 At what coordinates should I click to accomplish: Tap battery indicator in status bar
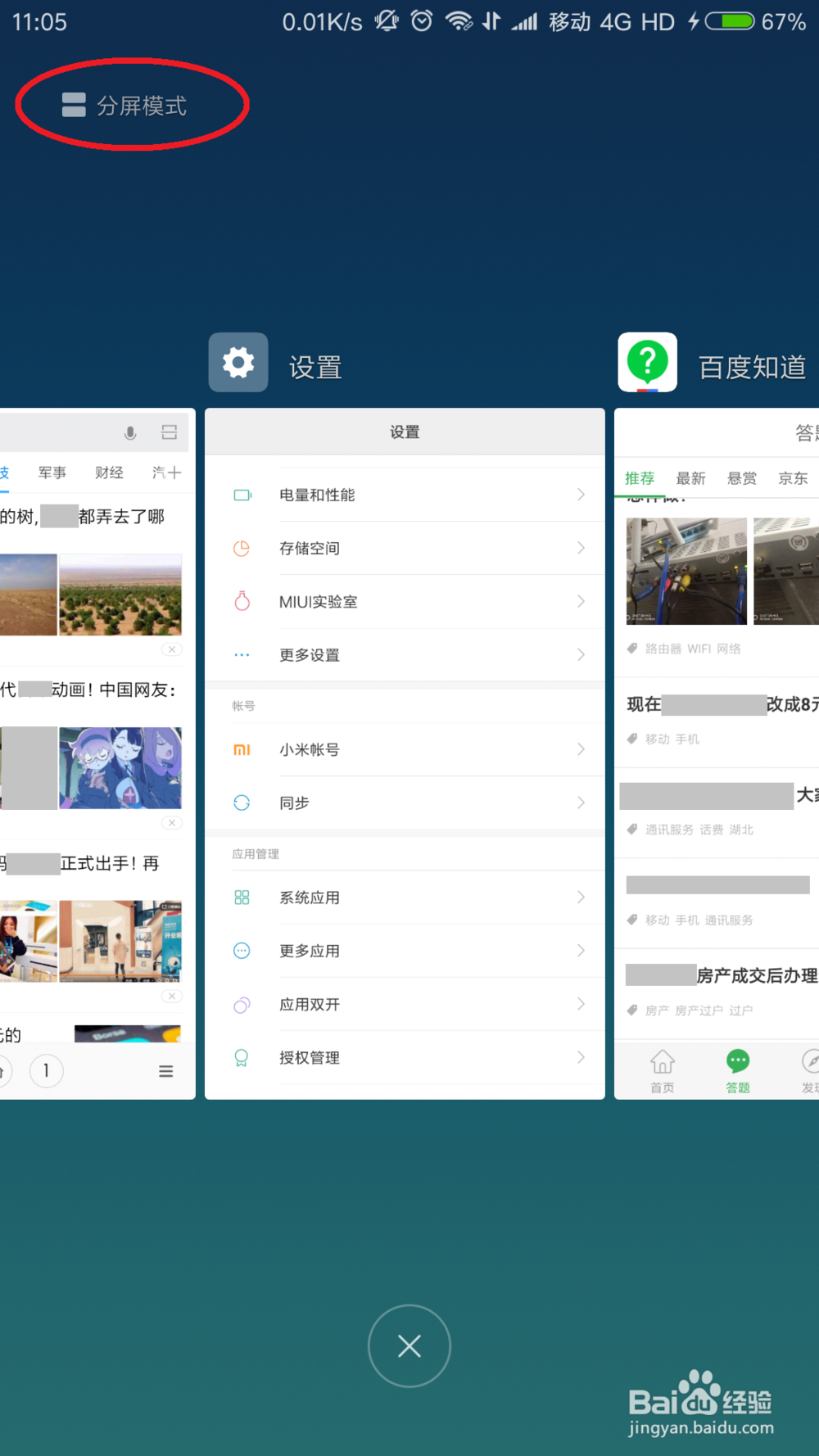(730, 20)
